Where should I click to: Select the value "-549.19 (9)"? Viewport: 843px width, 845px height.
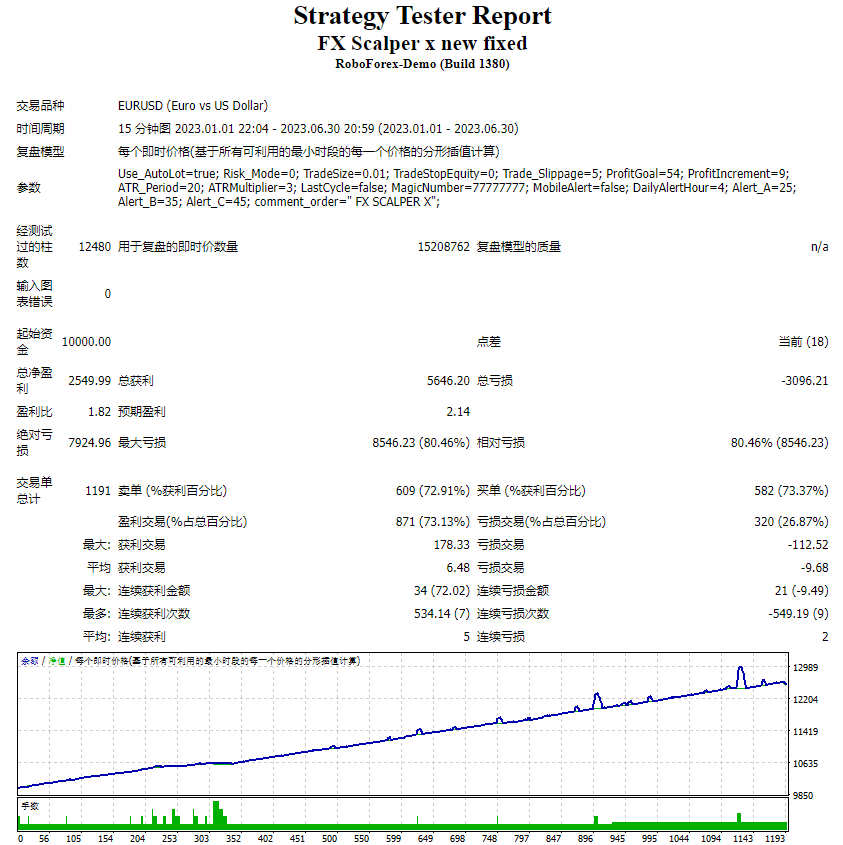798,614
